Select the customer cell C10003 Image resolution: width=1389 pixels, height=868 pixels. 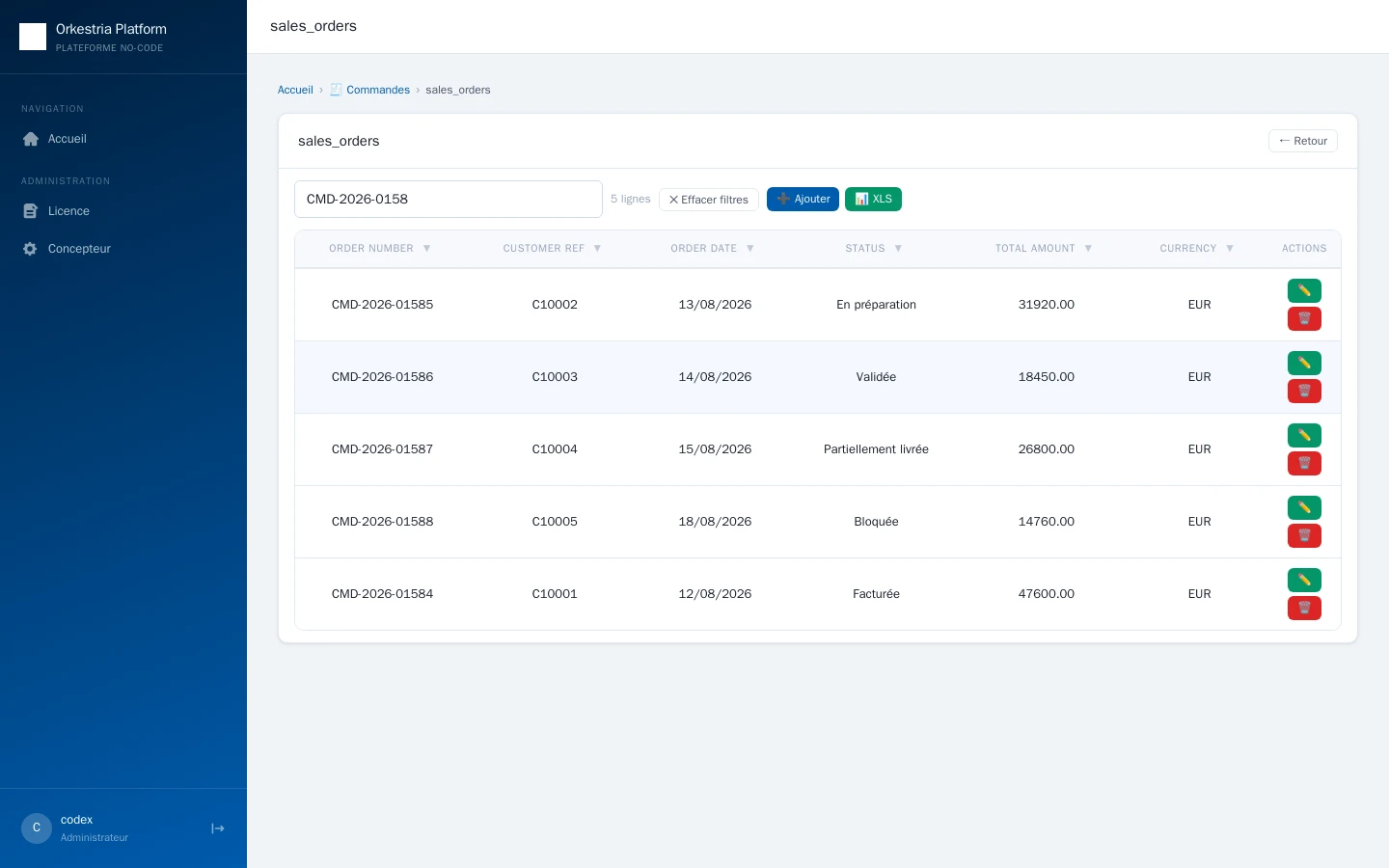coord(555,377)
